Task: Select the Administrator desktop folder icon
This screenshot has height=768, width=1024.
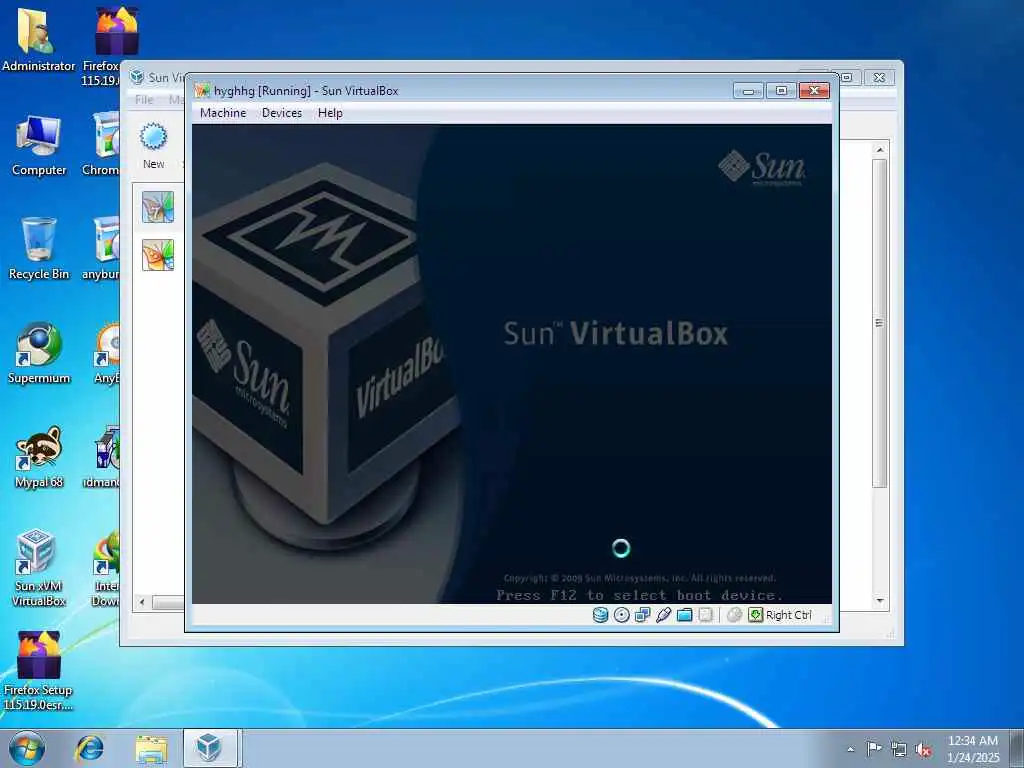Action: coord(39,40)
